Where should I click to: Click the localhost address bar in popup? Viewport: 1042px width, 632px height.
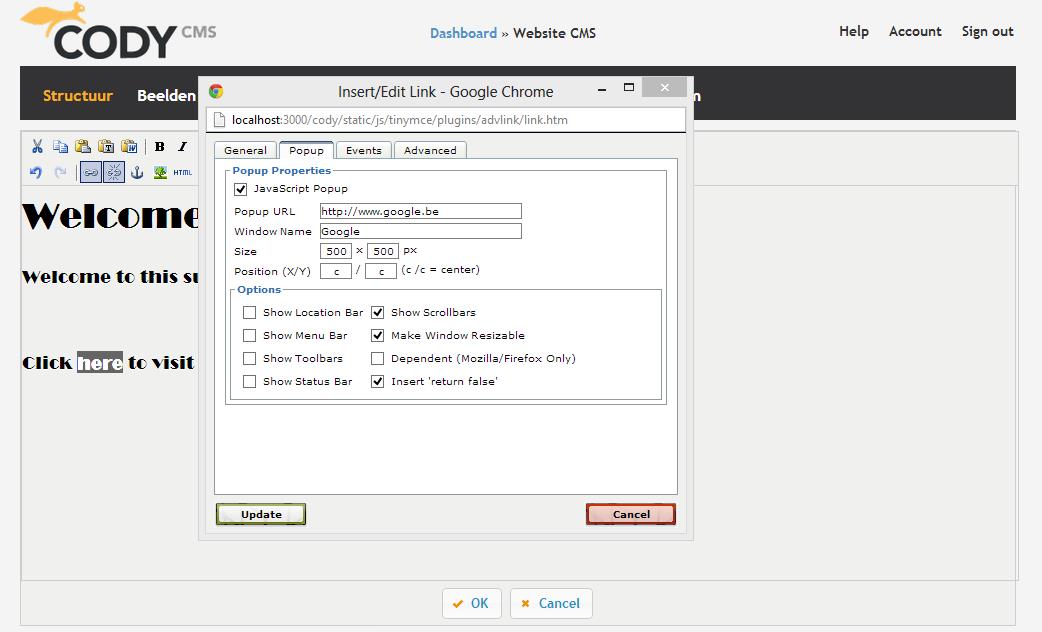[446, 120]
